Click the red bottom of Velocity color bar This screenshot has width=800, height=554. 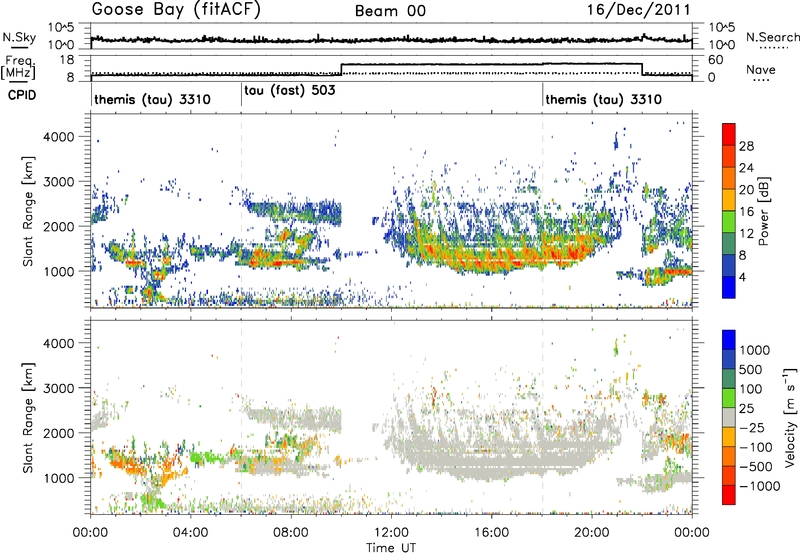tap(729, 495)
